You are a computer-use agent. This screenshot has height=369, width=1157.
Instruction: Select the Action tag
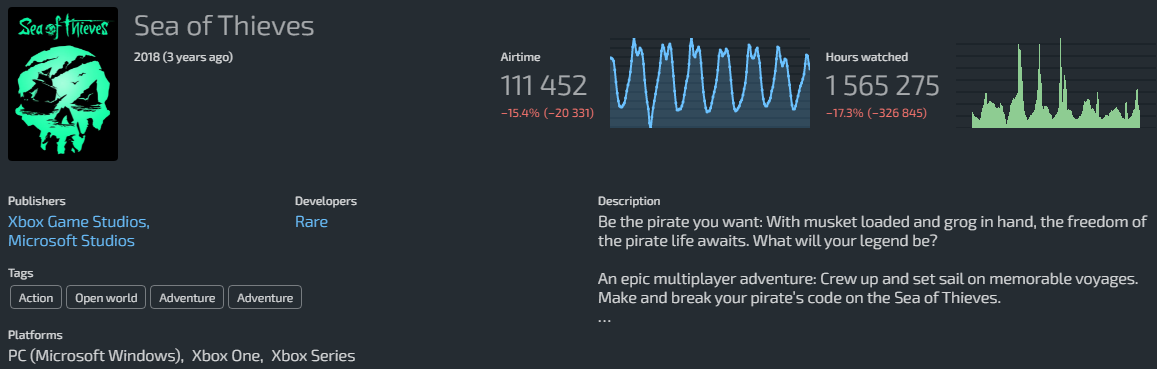pos(36,298)
